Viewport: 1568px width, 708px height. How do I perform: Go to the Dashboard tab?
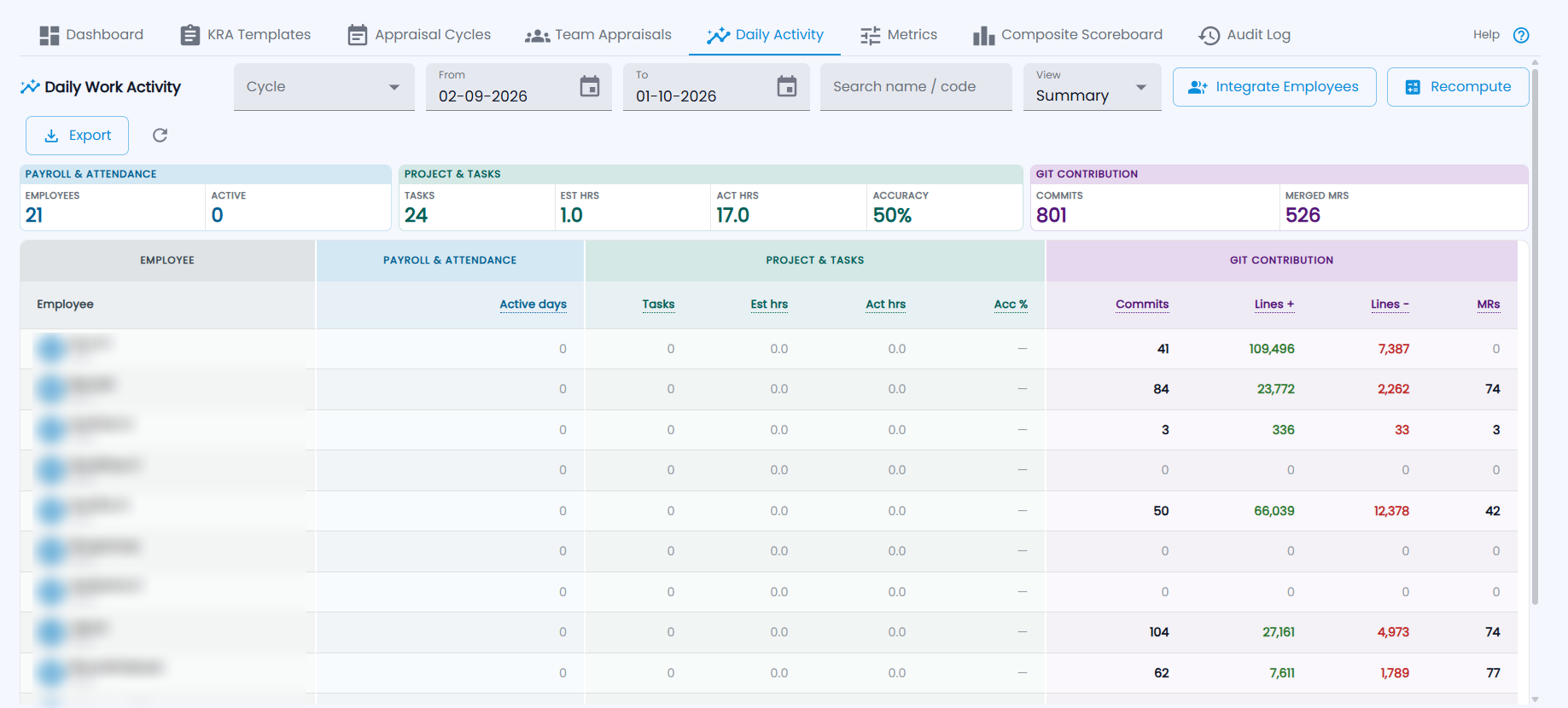(x=91, y=35)
